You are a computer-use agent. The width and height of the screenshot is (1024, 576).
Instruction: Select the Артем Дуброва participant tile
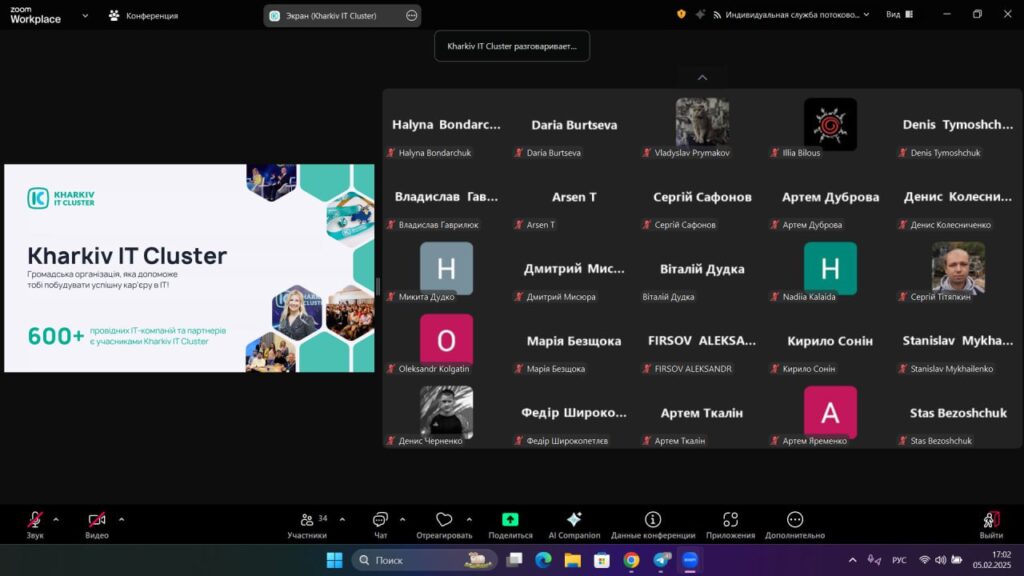[x=830, y=197]
